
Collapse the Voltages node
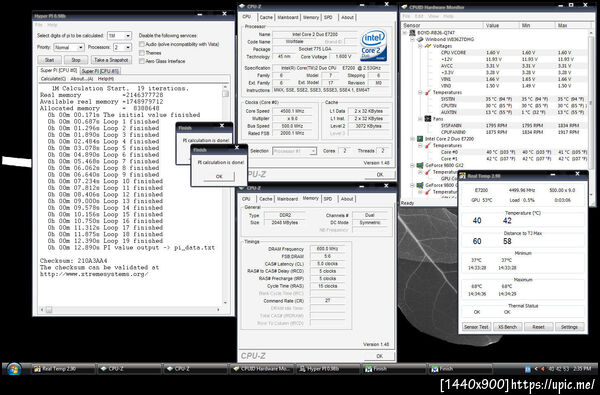click(420, 46)
